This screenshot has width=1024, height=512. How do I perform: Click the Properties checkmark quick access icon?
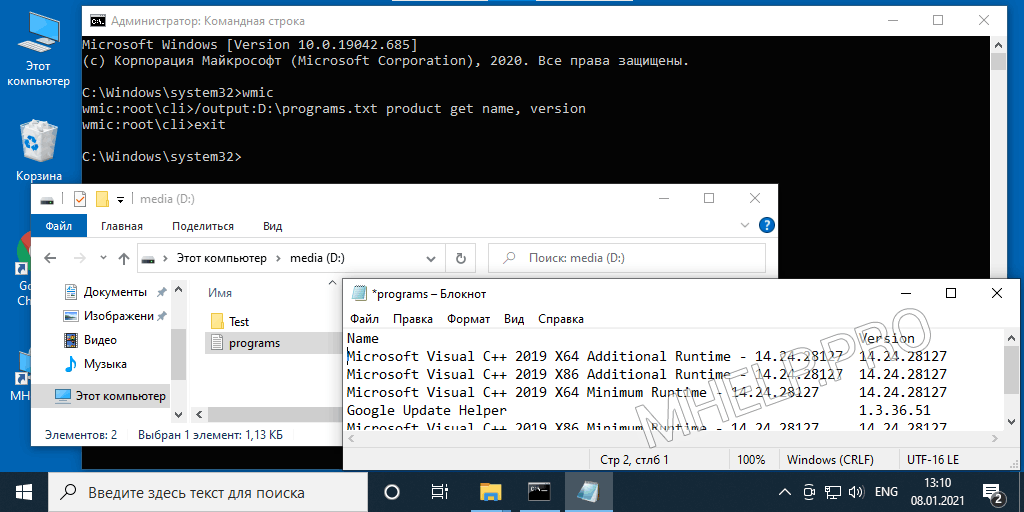tap(80, 199)
